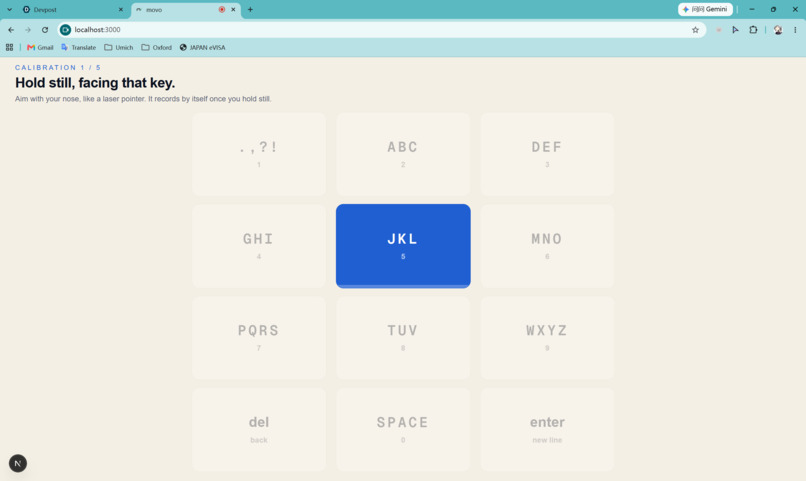
Task: Close the Devpost tab
Action: pos(121,9)
